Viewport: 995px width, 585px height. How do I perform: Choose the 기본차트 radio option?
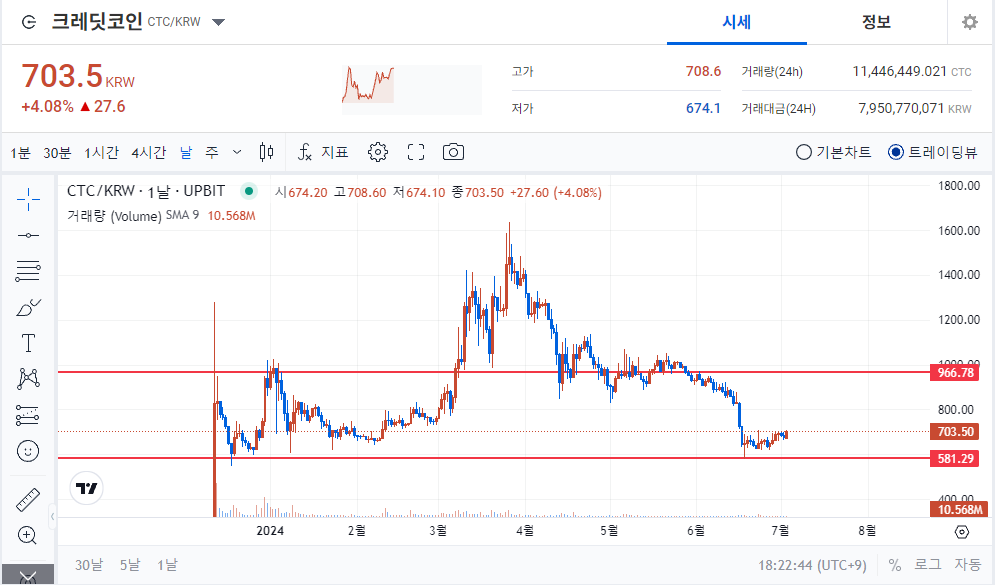[x=803, y=151]
